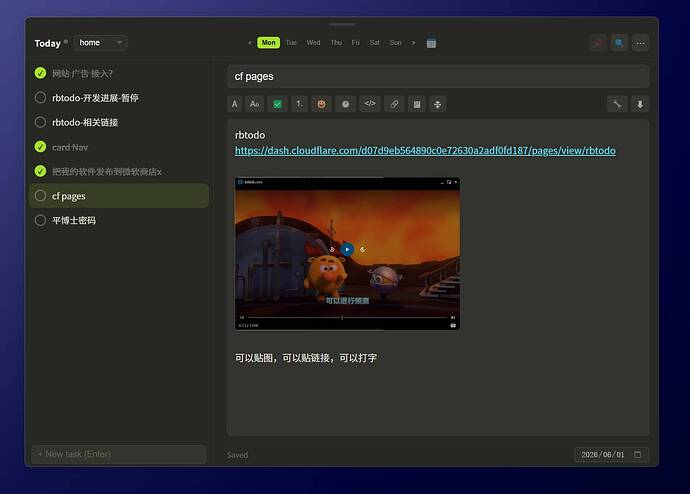Open the emoji picker icon
The height and width of the screenshot is (494, 690).
(x=322, y=104)
